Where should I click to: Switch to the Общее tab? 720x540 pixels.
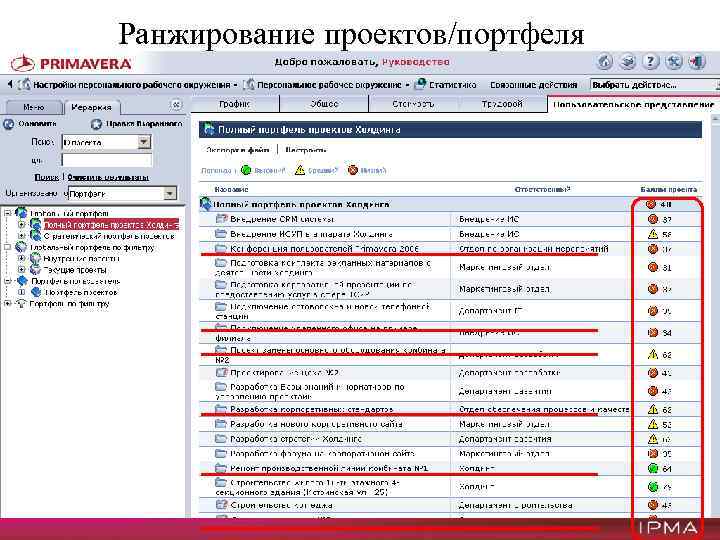point(324,104)
